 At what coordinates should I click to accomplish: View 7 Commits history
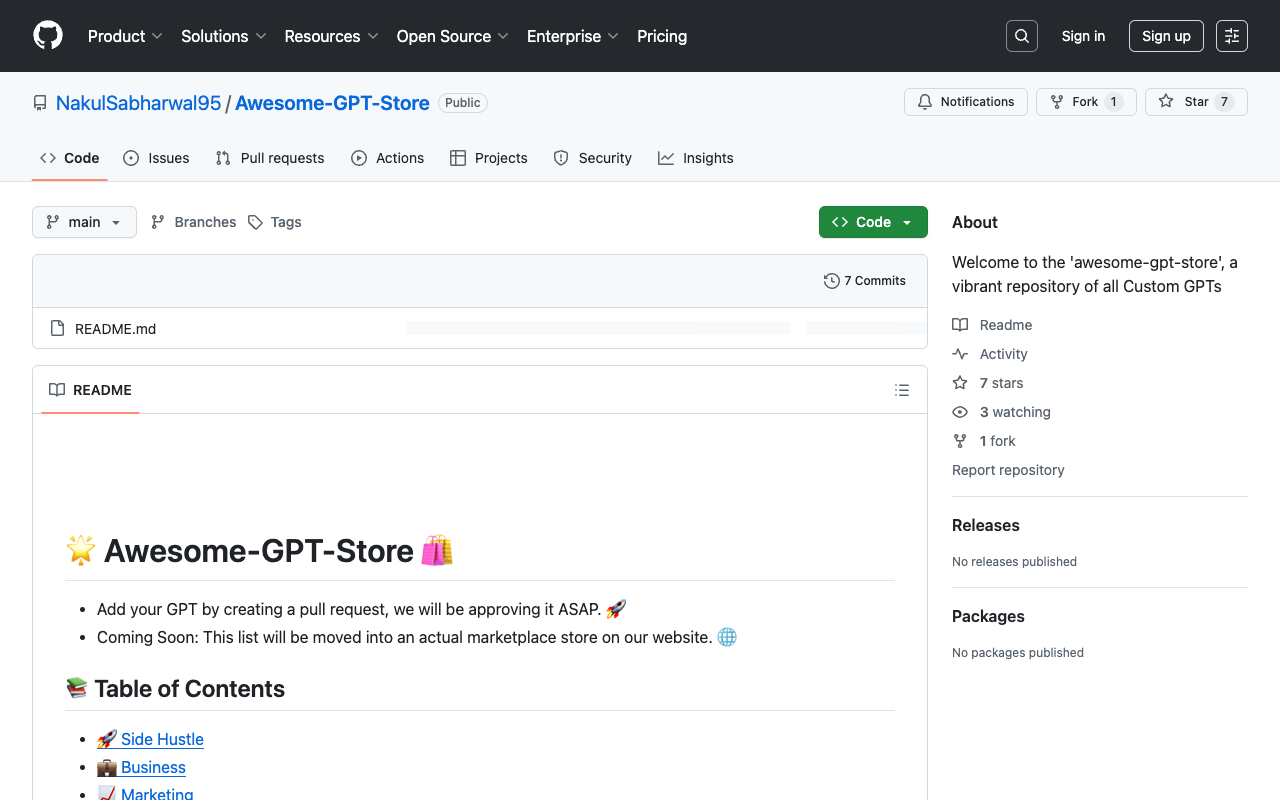865,281
